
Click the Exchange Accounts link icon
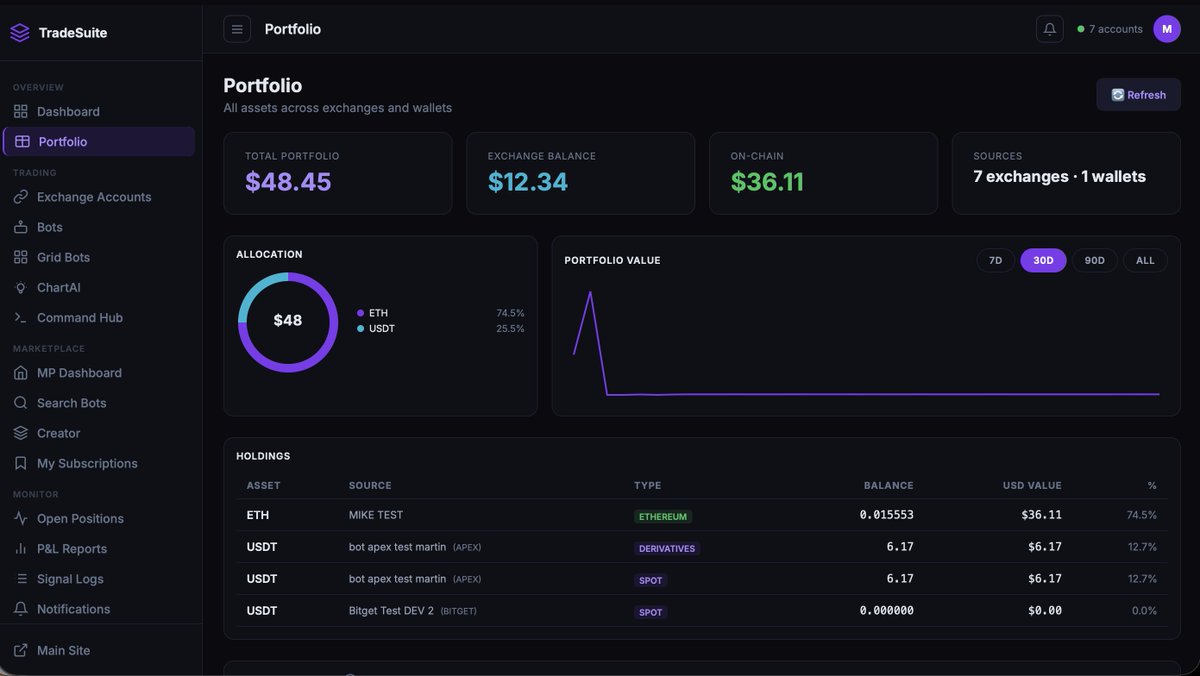(x=21, y=197)
